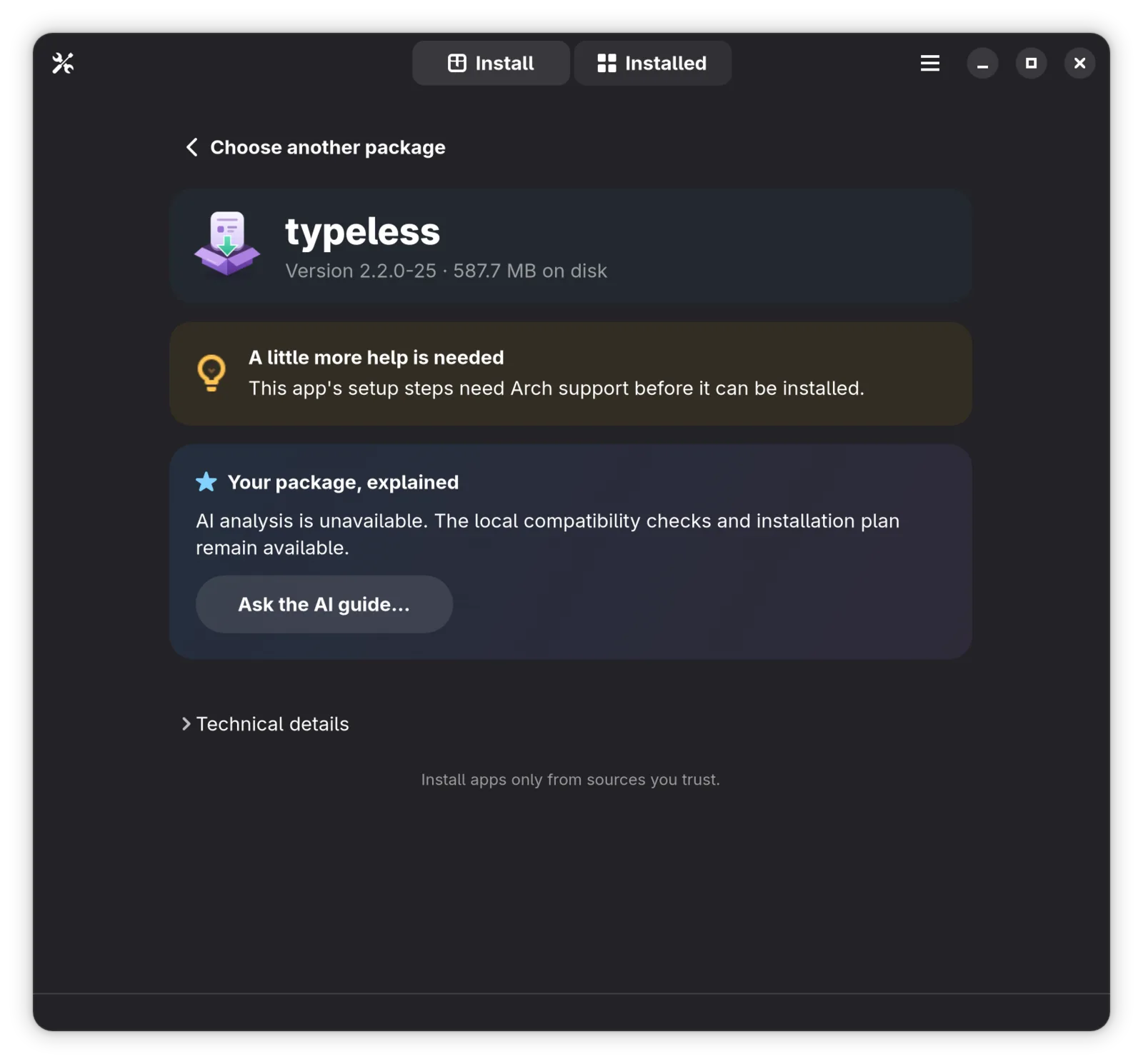The image size is (1143, 1064).
Task: Click the typeless package box icon
Action: (x=227, y=244)
